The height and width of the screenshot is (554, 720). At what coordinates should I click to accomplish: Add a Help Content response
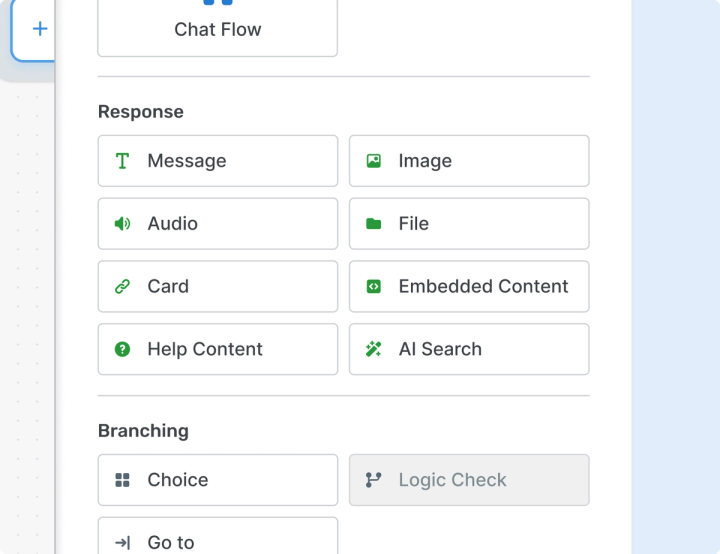217,349
